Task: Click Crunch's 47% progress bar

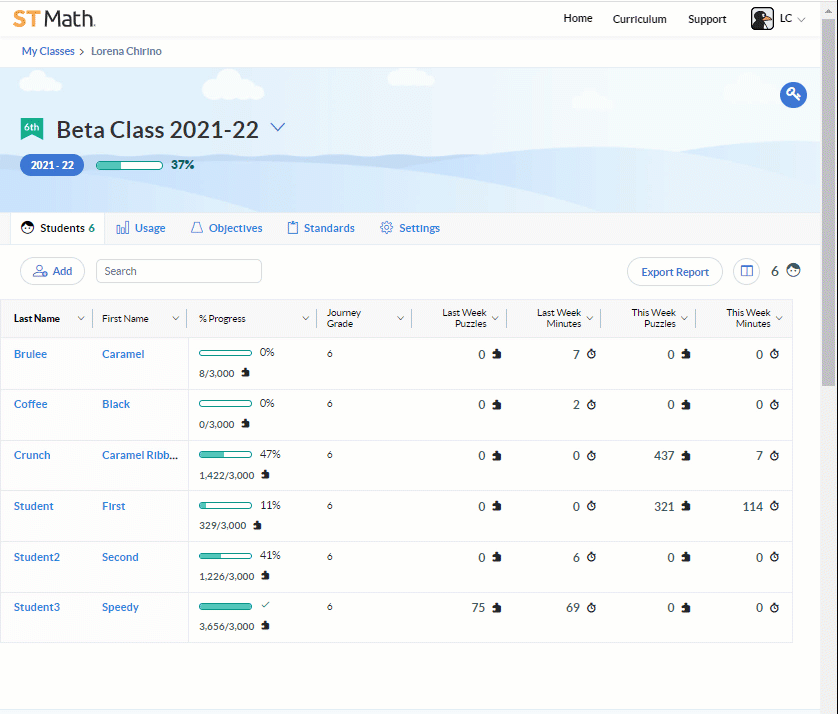Action: tap(225, 454)
